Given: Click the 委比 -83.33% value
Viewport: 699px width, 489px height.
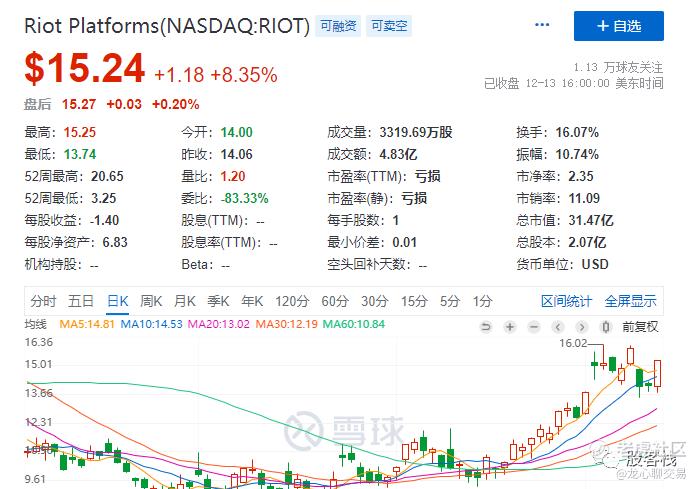Looking at the screenshot, I should point(245,198).
